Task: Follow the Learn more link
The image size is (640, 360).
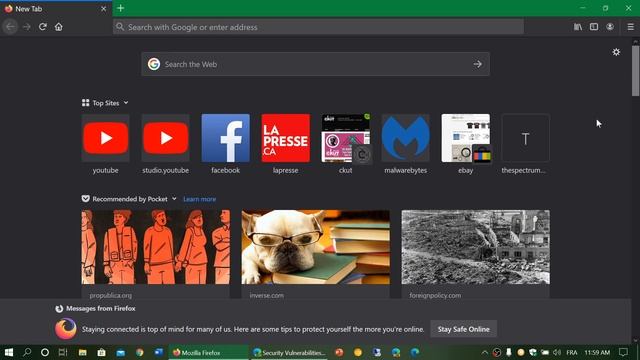Action: click(200, 199)
